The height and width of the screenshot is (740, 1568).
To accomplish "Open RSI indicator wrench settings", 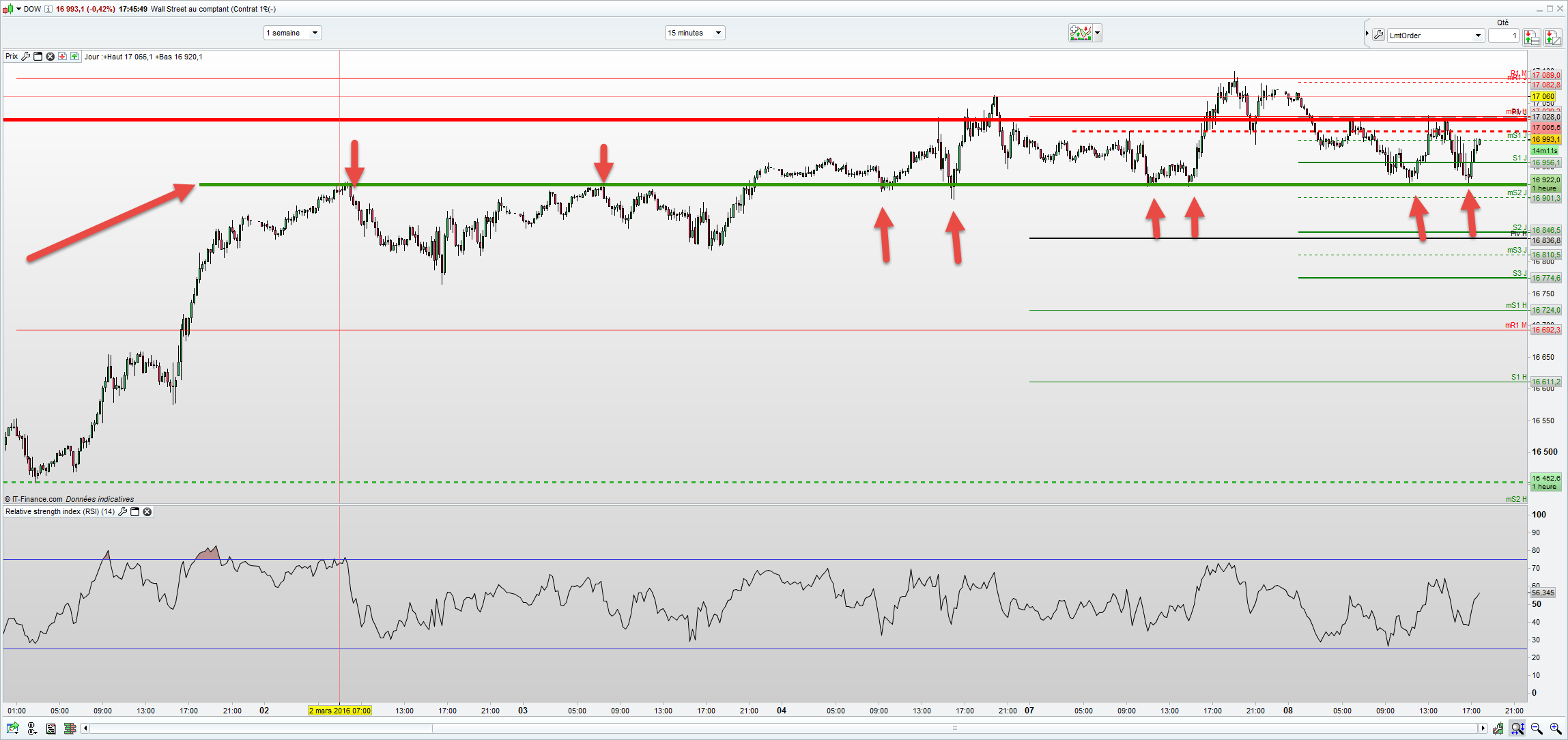I will click(x=123, y=511).
